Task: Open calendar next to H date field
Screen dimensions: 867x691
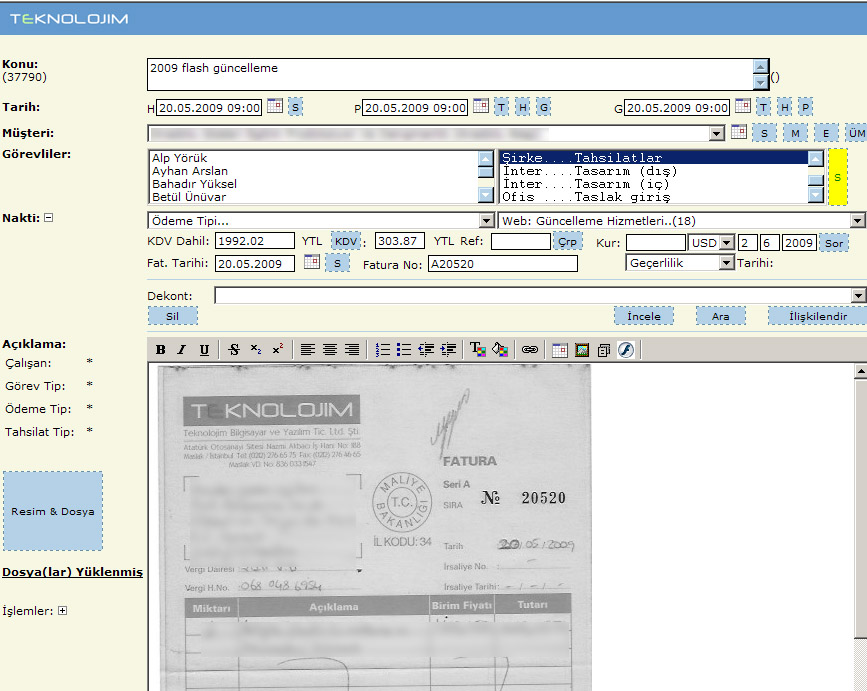Action: 275,106
